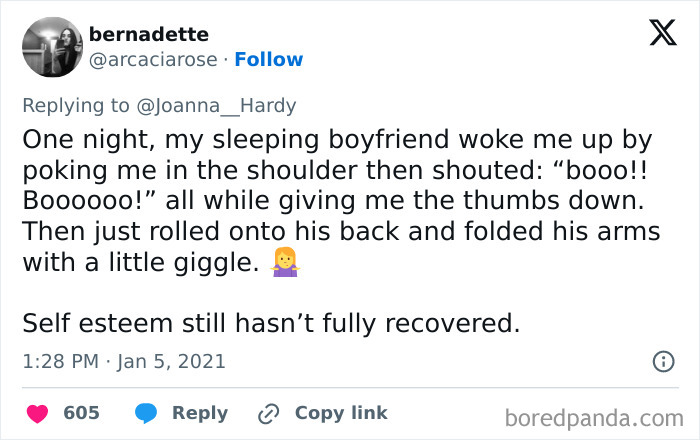Like the tweet with the heart icon
The height and width of the screenshot is (440, 700).
tap(37, 413)
